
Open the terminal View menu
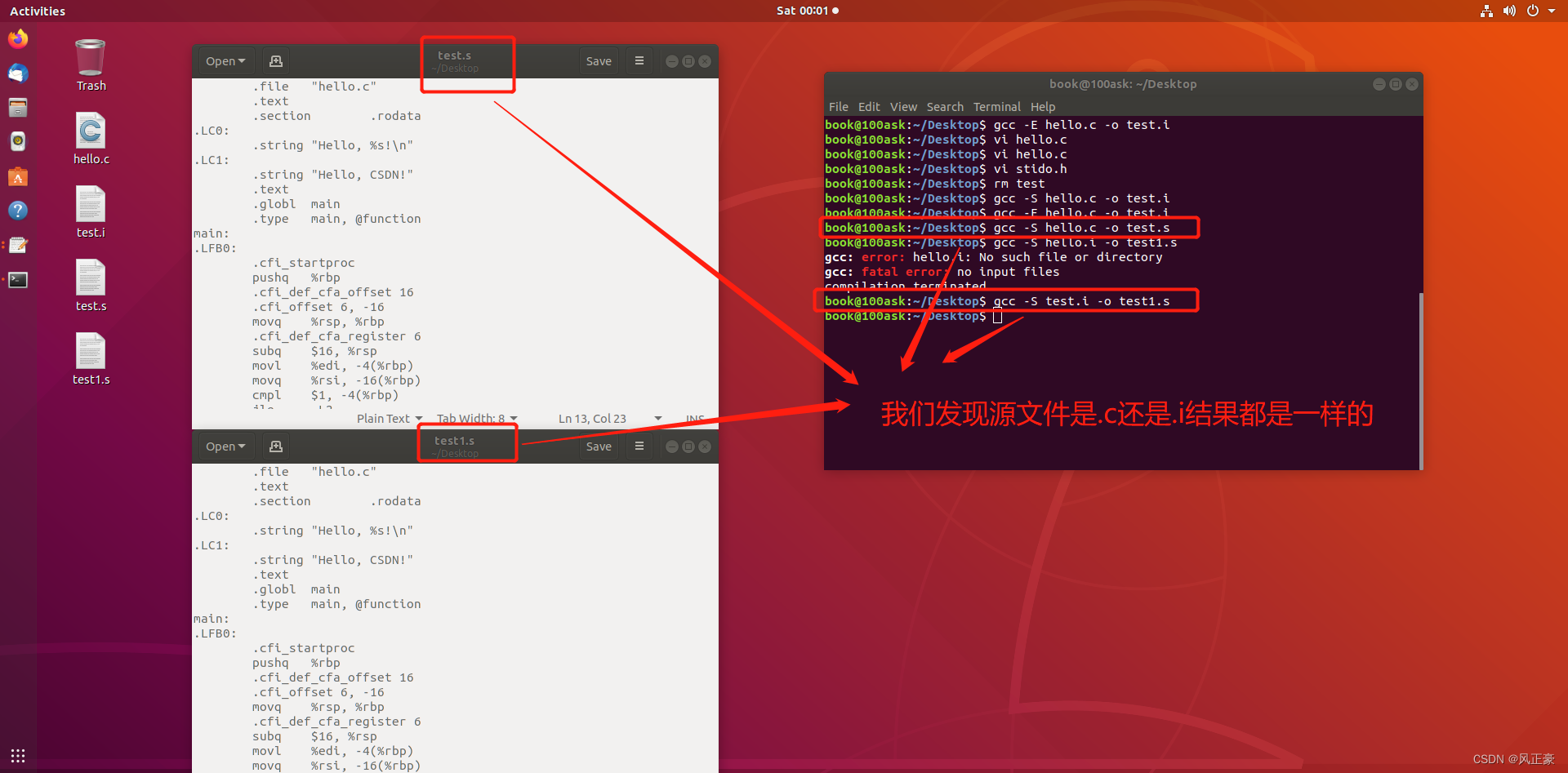pos(903,107)
